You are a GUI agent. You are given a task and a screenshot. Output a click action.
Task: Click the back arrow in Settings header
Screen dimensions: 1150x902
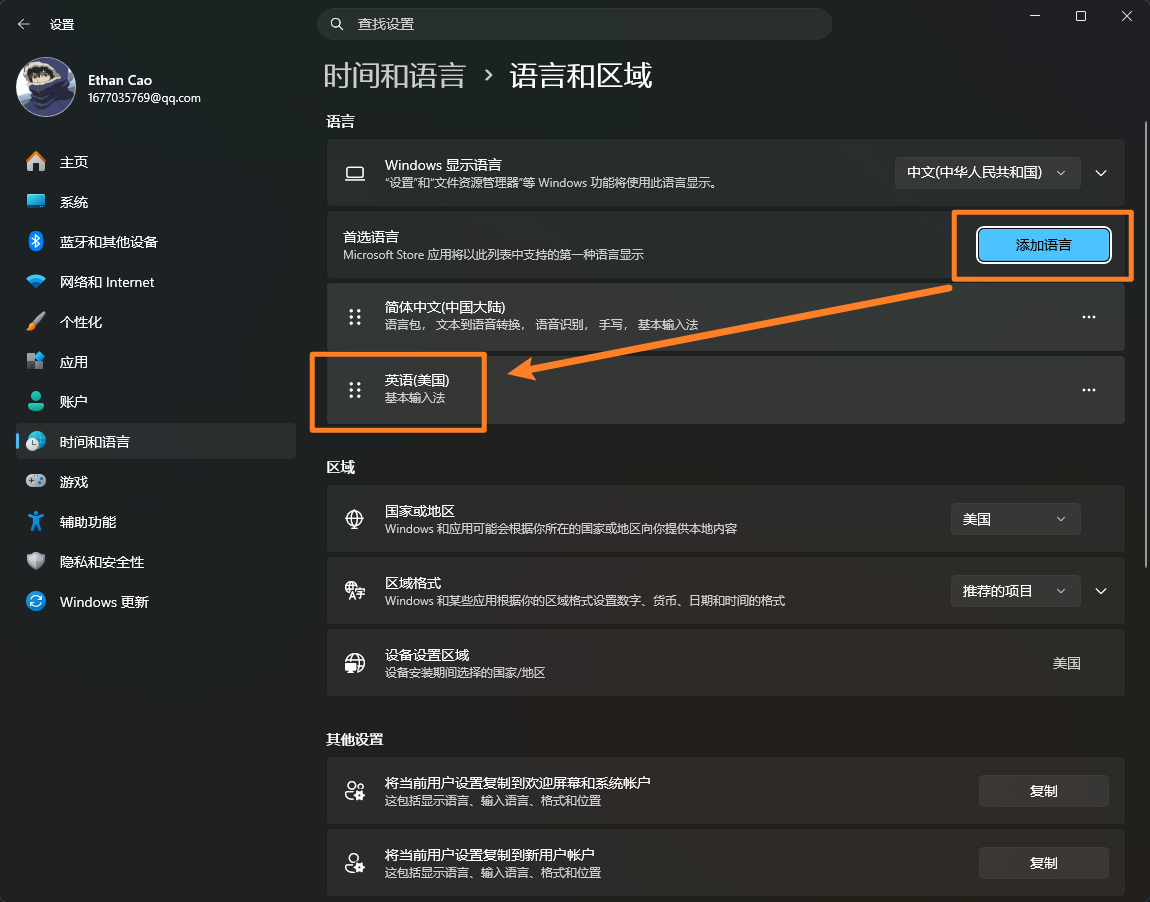coord(23,24)
